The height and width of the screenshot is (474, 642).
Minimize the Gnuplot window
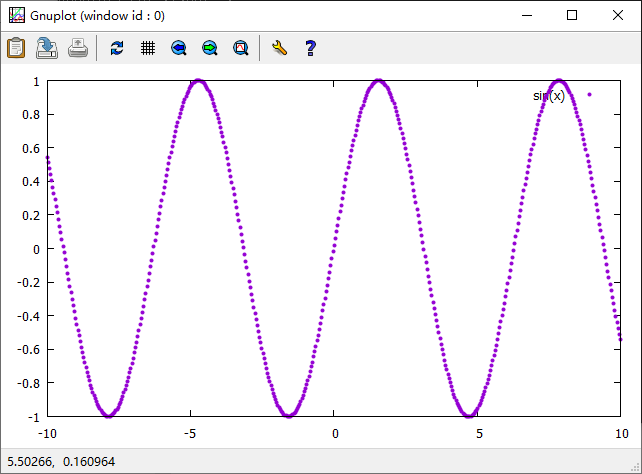[527, 16]
